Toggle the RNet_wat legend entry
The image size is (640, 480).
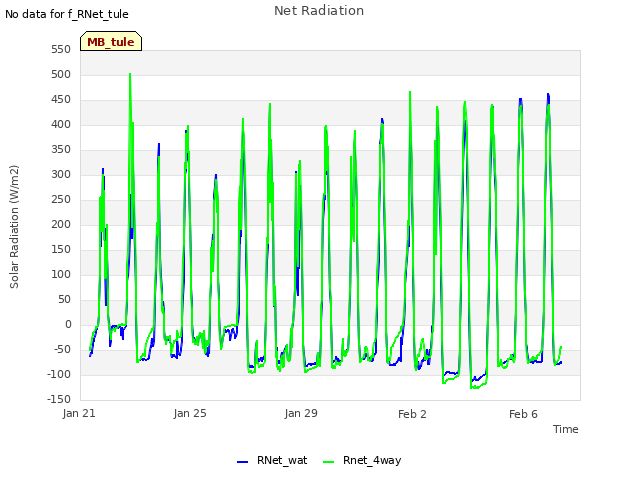tap(272, 460)
